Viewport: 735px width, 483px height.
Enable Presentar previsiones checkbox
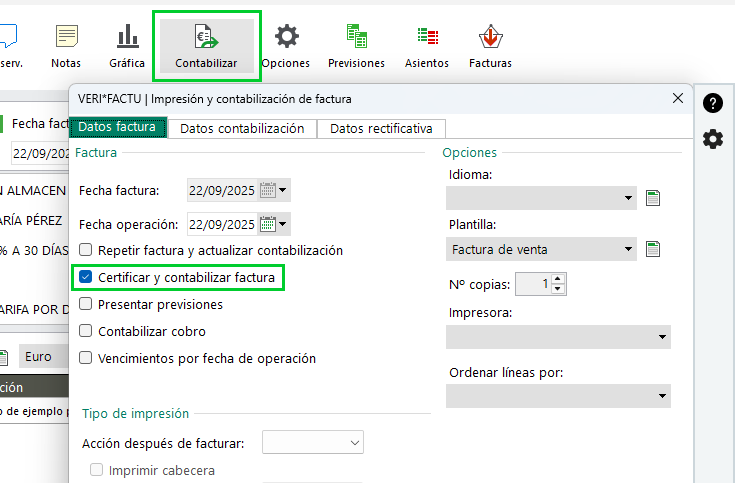pos(85,304)
